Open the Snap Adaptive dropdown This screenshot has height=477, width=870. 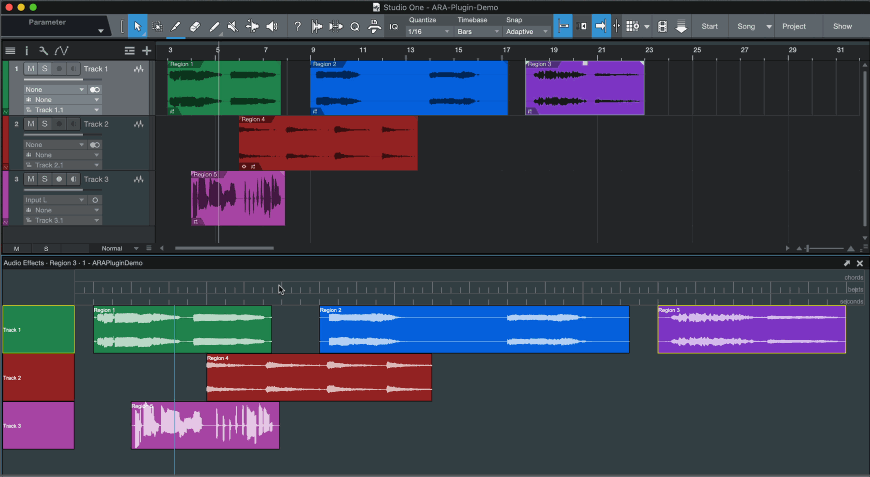527,32
